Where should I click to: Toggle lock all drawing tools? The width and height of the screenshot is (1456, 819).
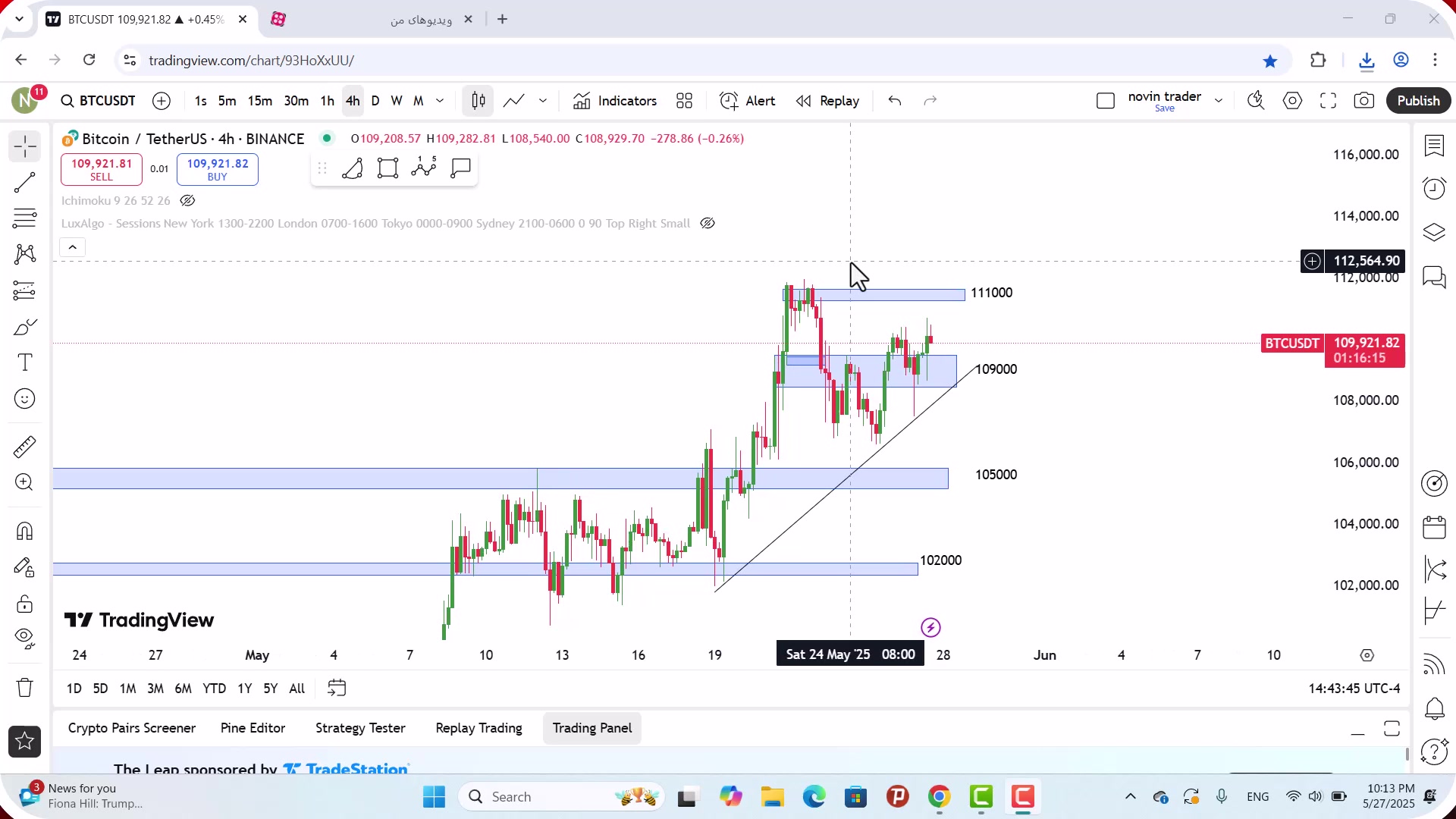24,604
